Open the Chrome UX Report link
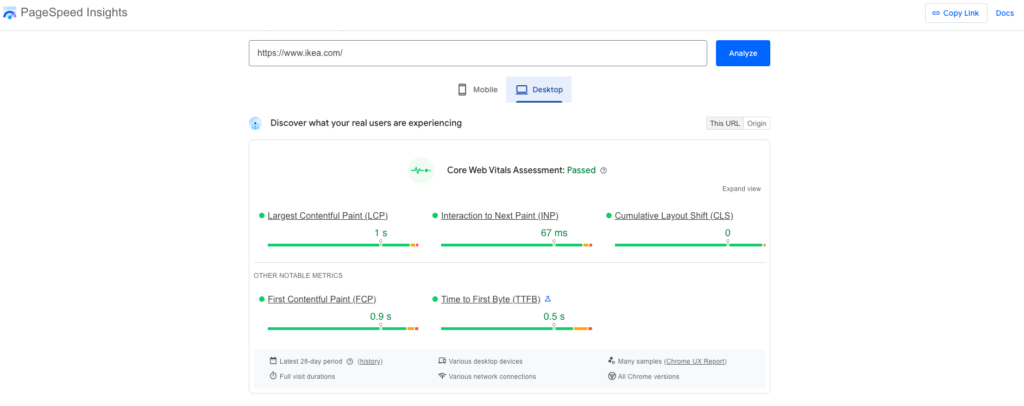The image size is (1024, 406). (x=696, y=362)
